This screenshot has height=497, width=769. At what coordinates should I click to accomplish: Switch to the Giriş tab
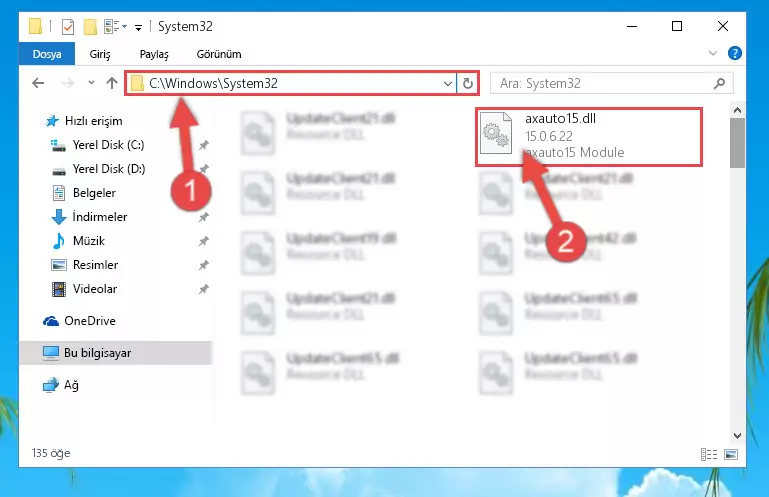click(100, 54)
